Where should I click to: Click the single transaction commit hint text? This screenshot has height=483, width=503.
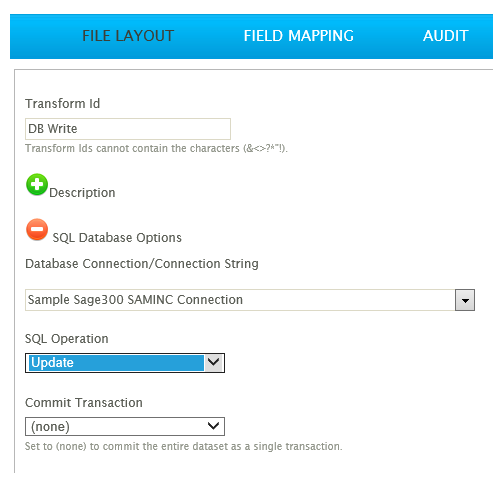184,446
